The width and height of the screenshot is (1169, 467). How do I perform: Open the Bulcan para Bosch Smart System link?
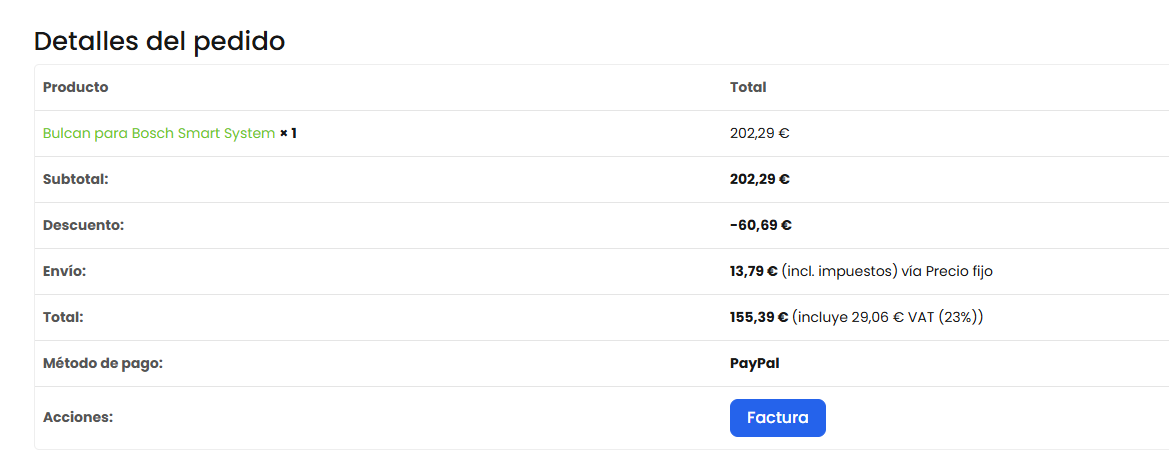159,134
